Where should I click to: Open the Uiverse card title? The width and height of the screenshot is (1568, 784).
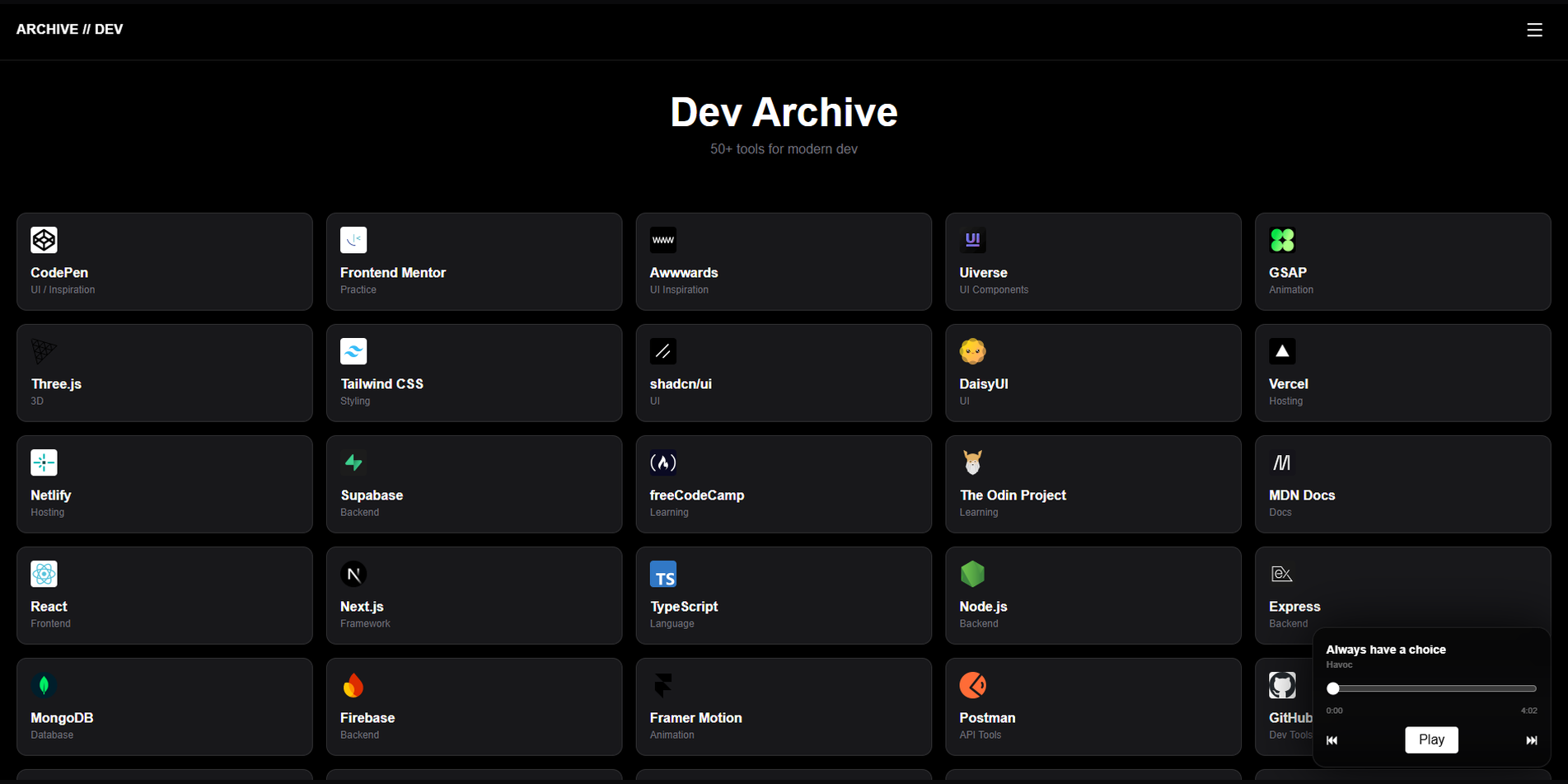pos(983,273)
